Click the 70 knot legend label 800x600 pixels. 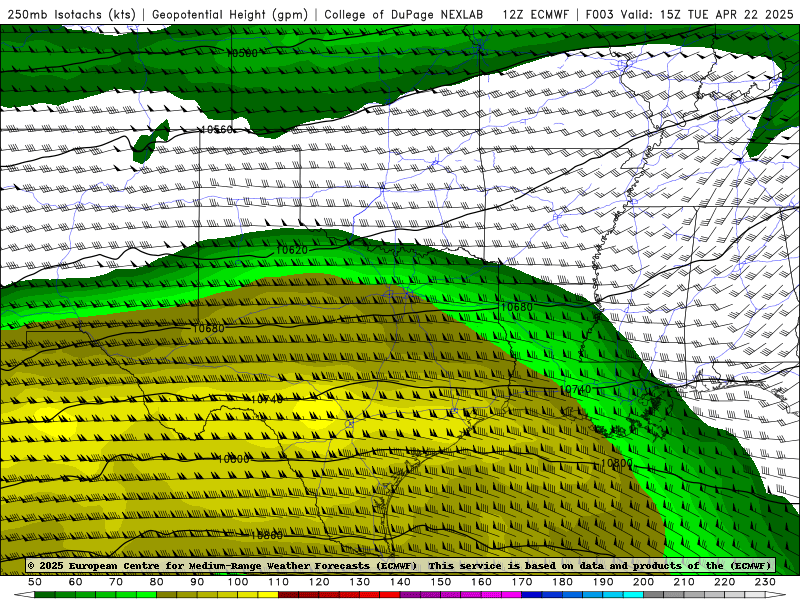click(x=116, y=582)
